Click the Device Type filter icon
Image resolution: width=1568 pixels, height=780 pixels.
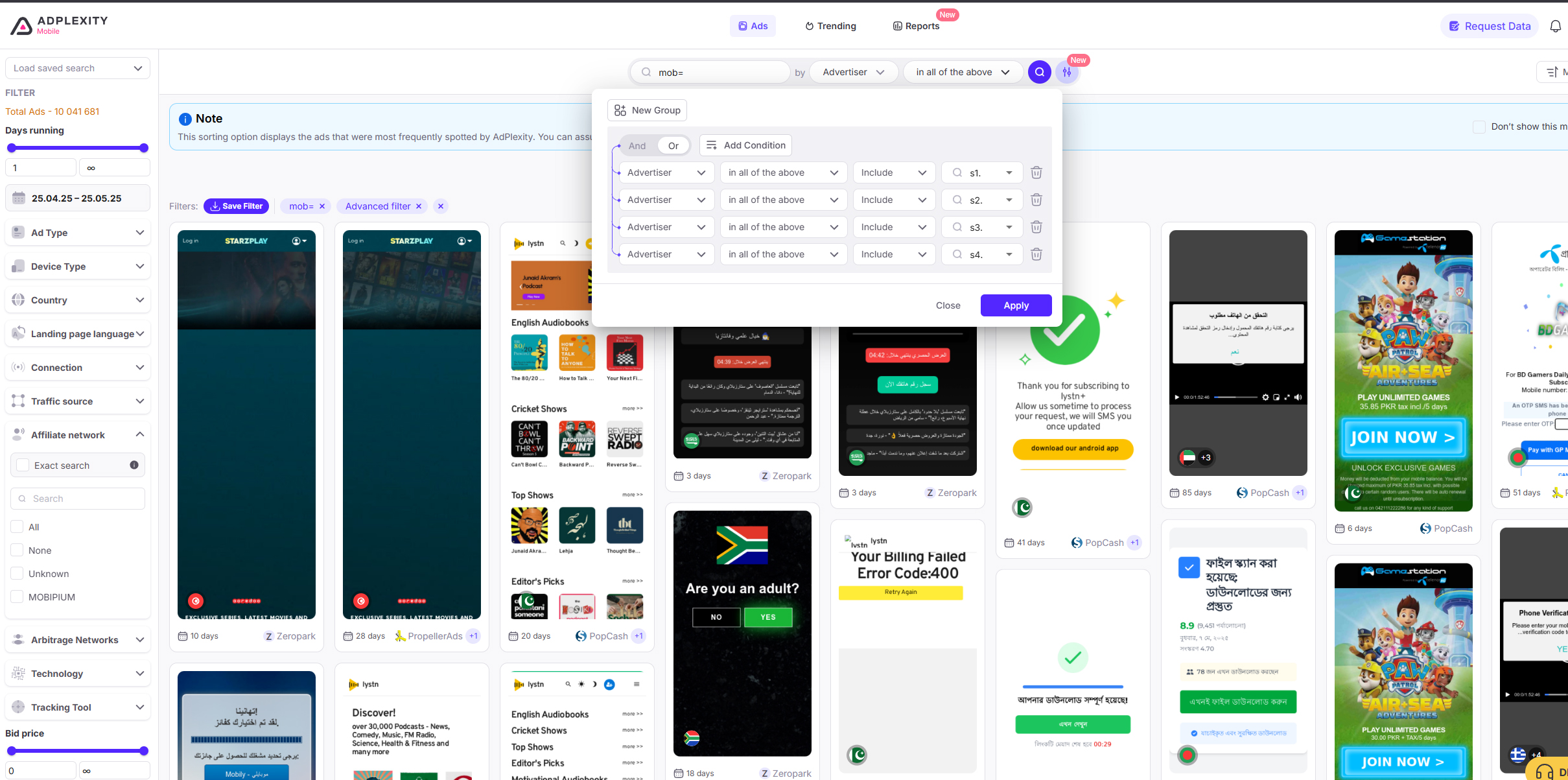click(x=18, y=266)
